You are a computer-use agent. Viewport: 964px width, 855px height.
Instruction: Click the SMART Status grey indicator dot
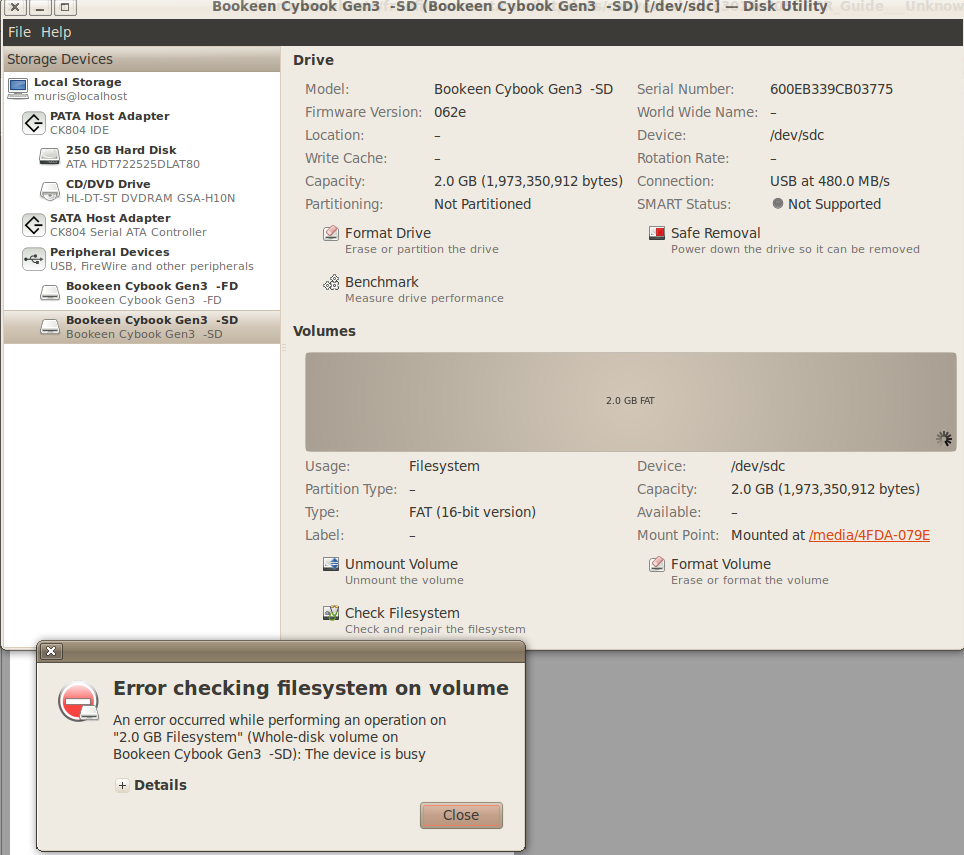click(778, 203)
